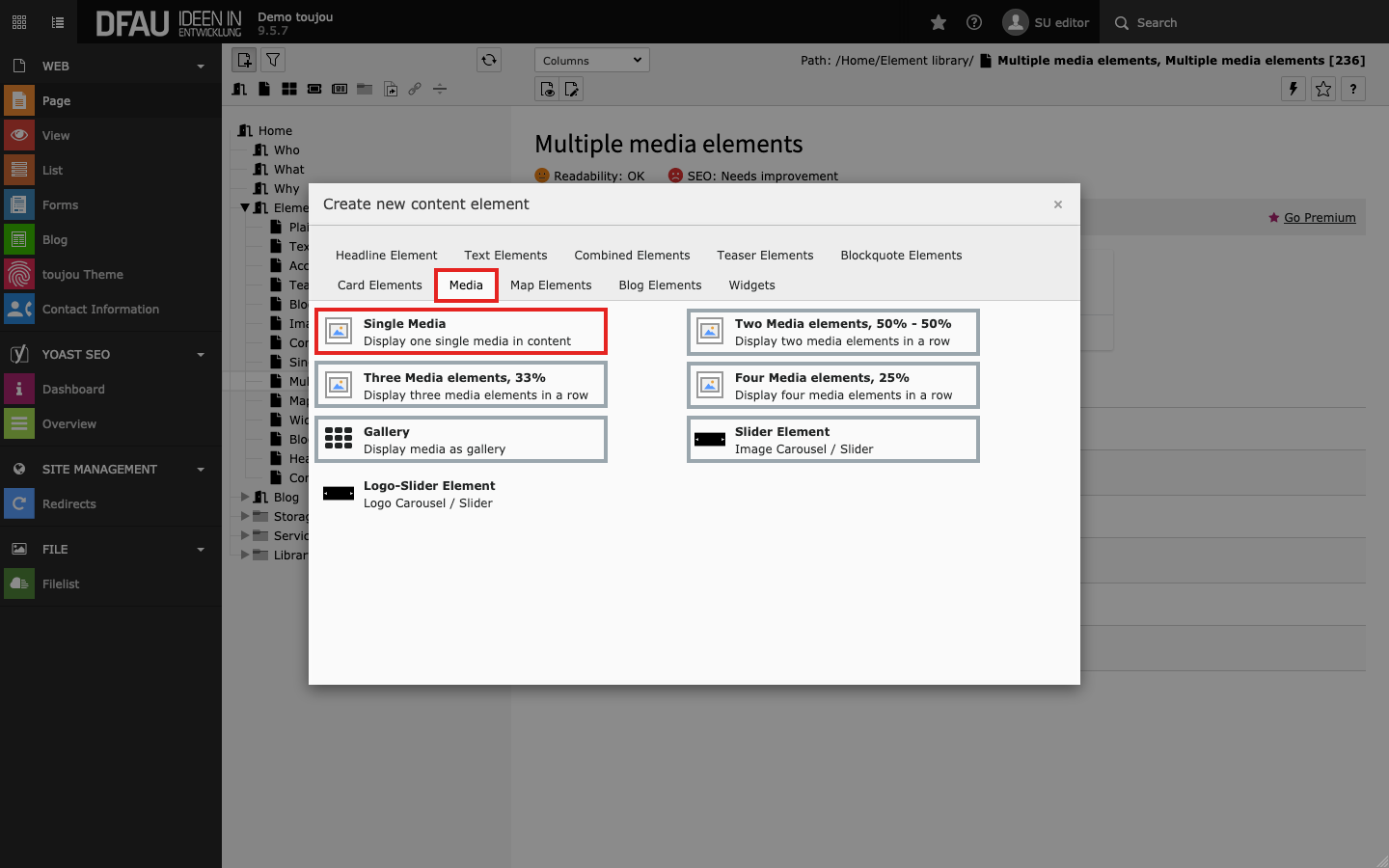This screenshot has width=1389, height=868.
Task: Toggle the application grid menu icon
Action: (x=19, y=22)
